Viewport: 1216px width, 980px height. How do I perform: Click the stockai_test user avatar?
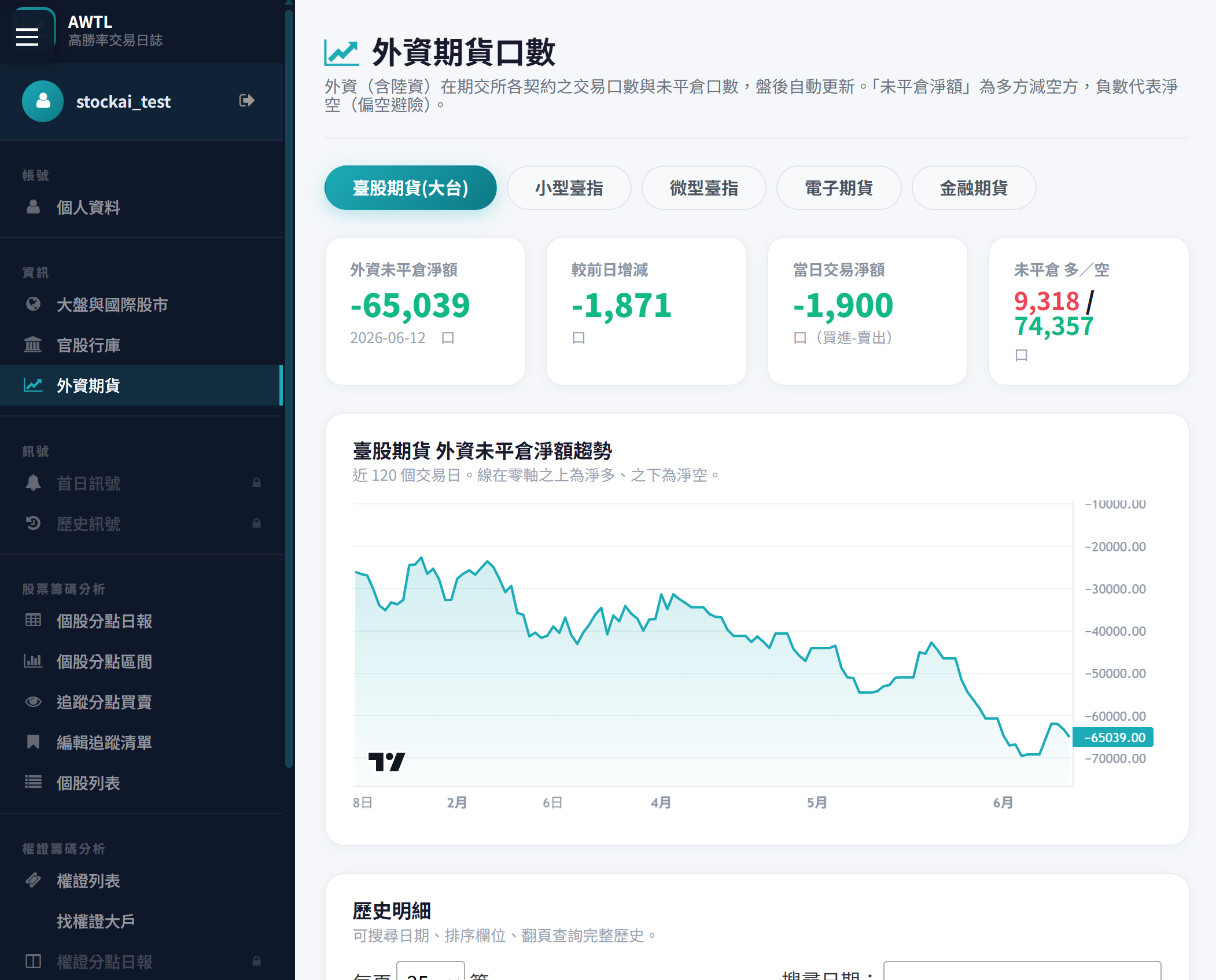(43, 101)
